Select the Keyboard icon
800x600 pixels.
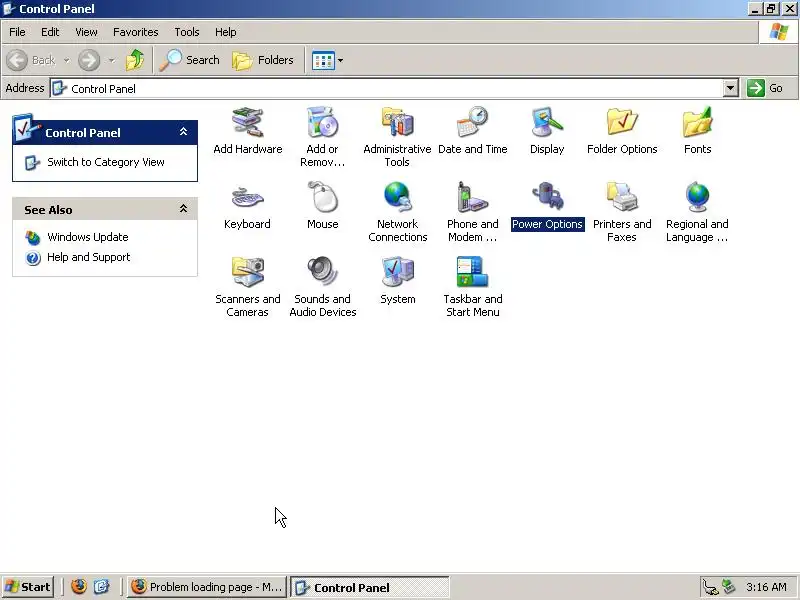coord(247,197)
